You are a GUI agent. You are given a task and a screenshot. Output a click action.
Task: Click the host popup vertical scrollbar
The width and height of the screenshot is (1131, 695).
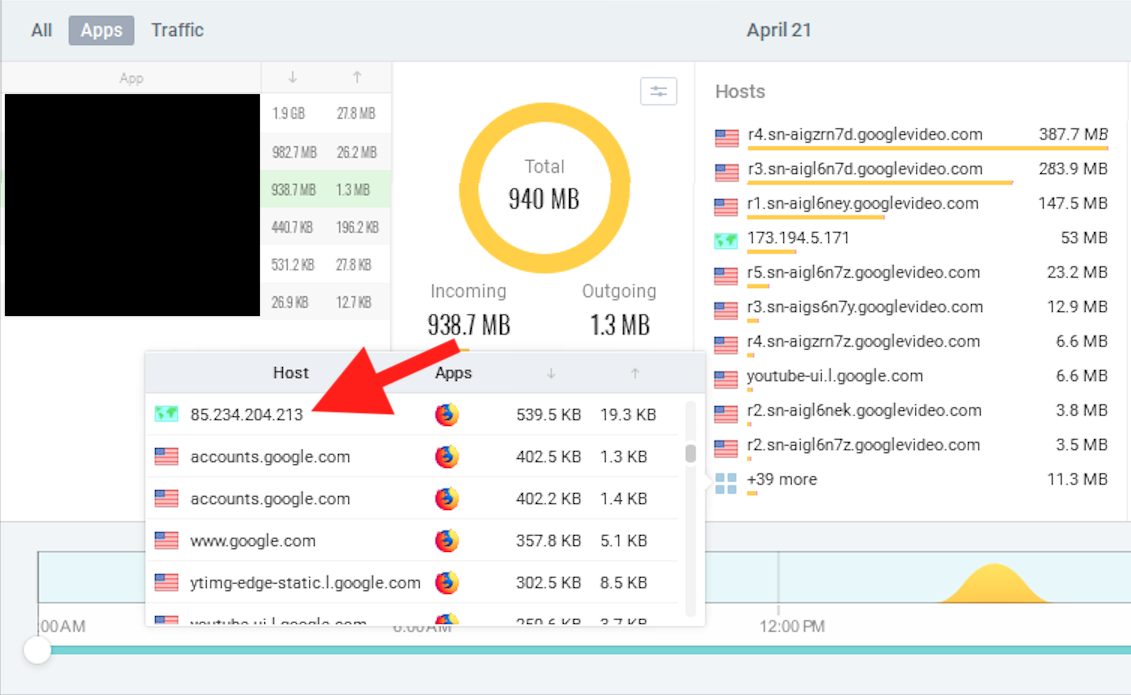coord(690,454)
